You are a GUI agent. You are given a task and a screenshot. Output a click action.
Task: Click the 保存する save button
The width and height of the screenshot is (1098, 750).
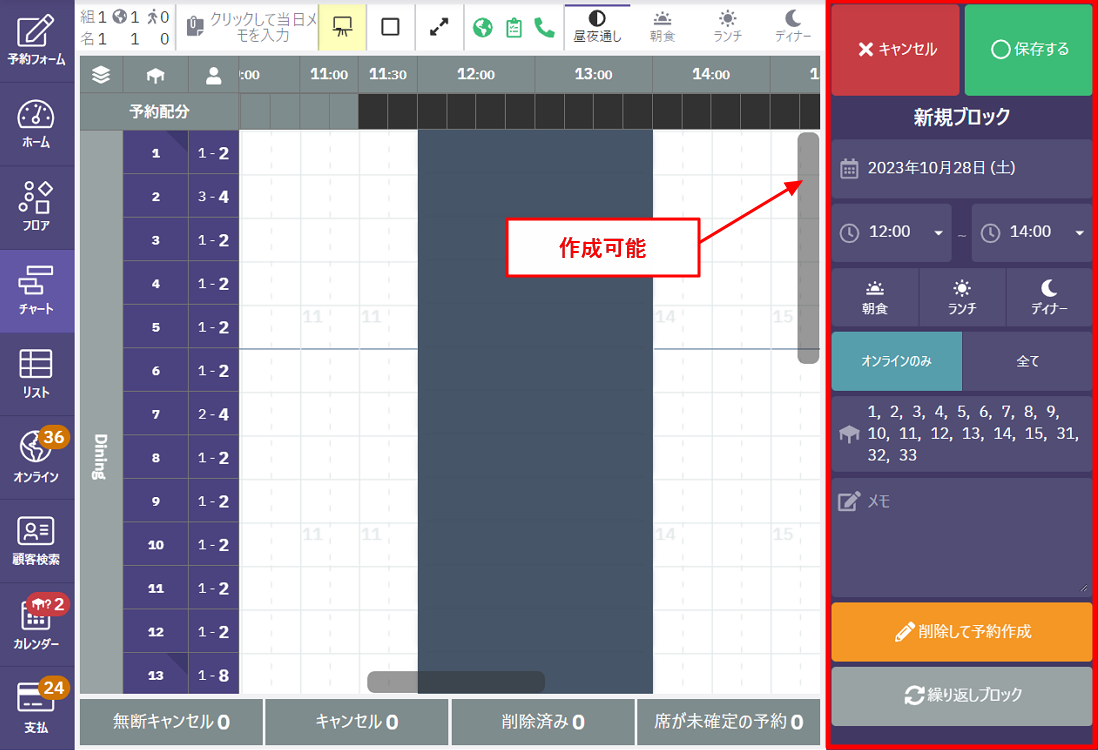[x=1029, y=50]
